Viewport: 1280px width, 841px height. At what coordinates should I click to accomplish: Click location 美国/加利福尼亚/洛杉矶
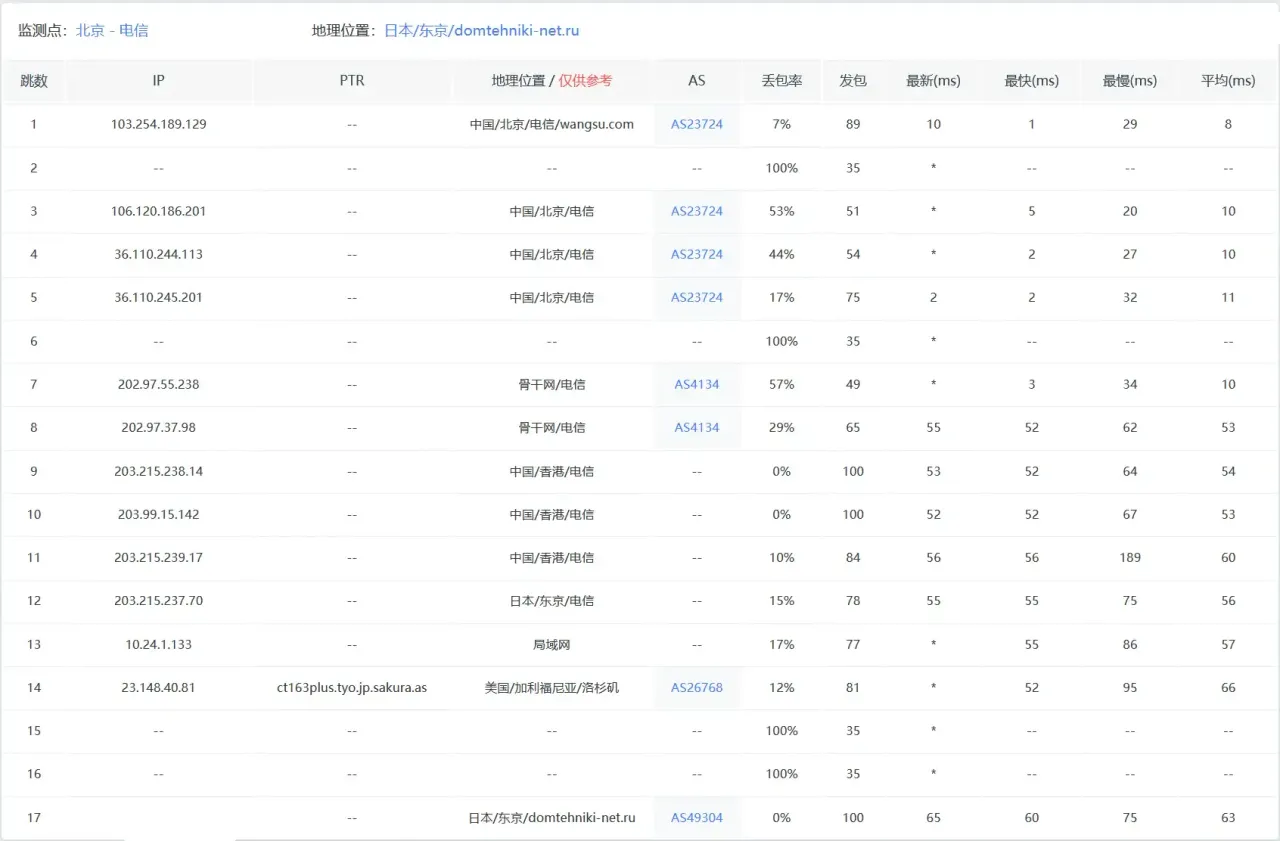click(x=552, y=687)
